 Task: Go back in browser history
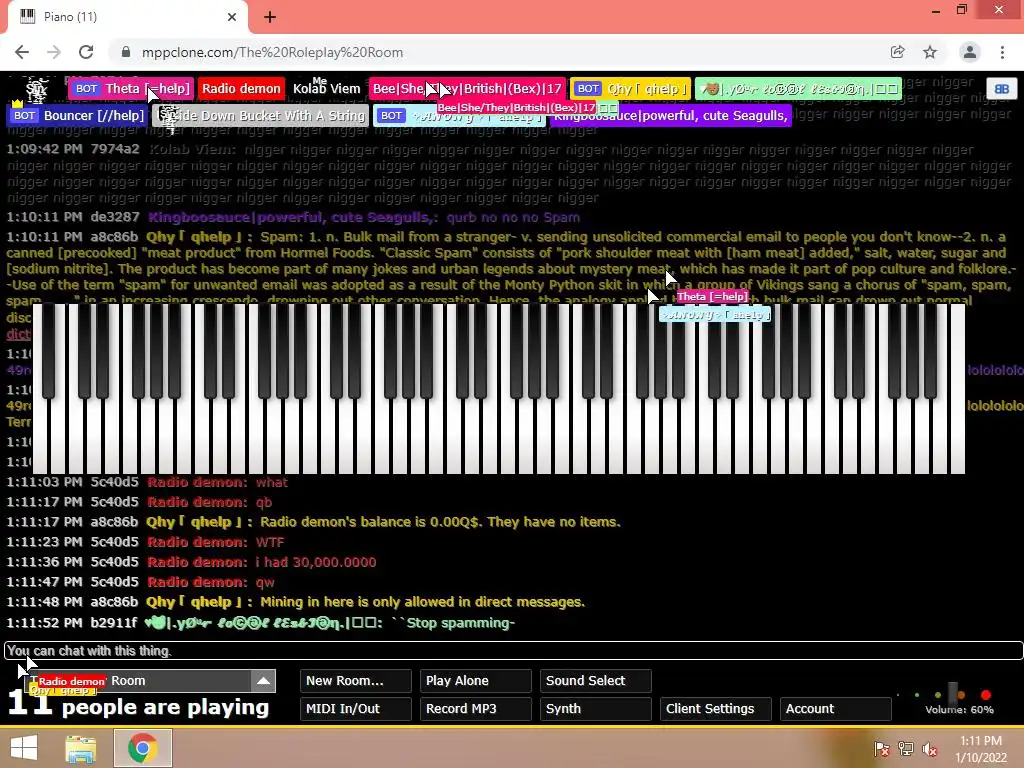click(22, 52)
